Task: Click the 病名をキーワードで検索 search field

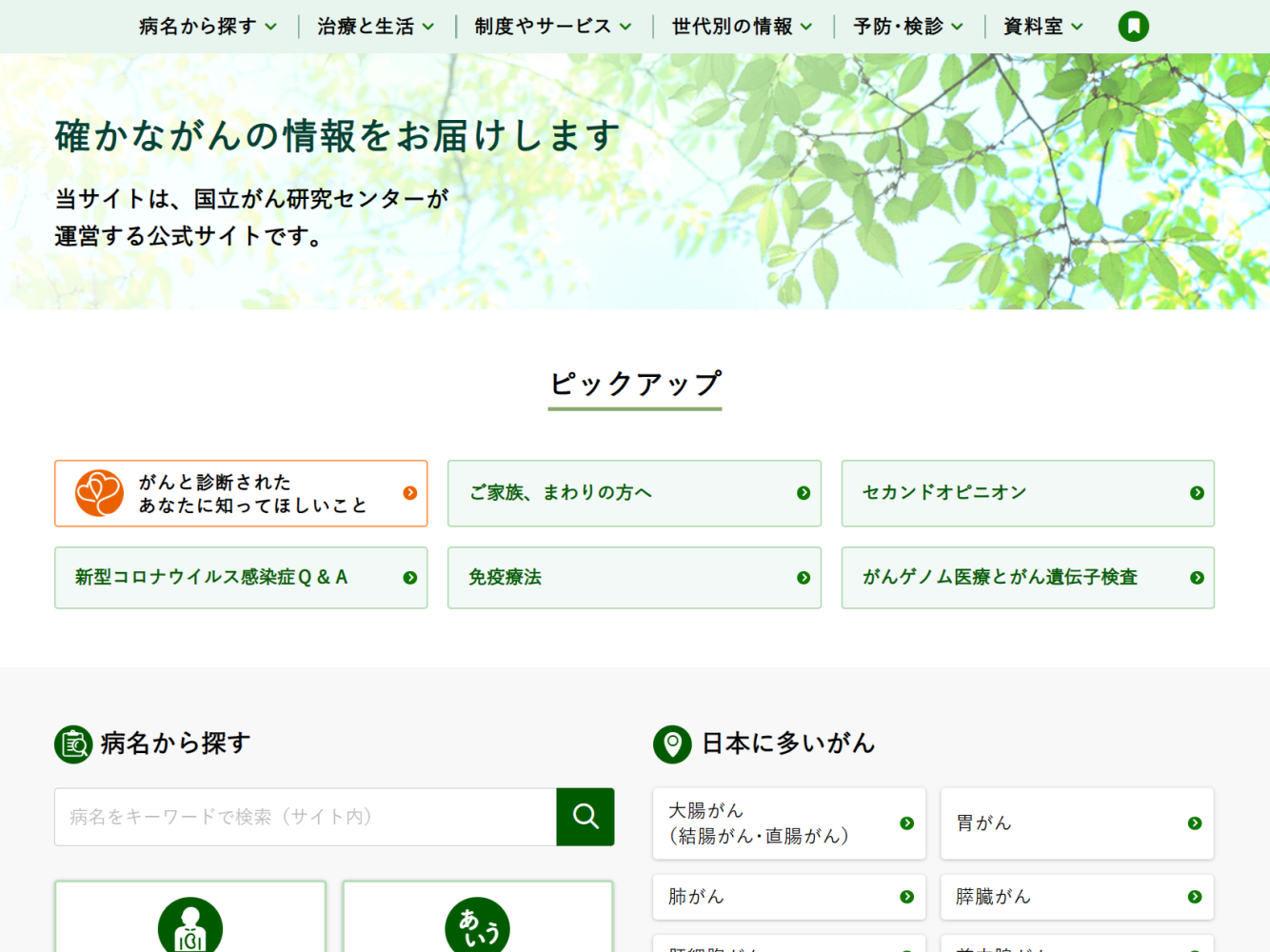Action: 305,817
